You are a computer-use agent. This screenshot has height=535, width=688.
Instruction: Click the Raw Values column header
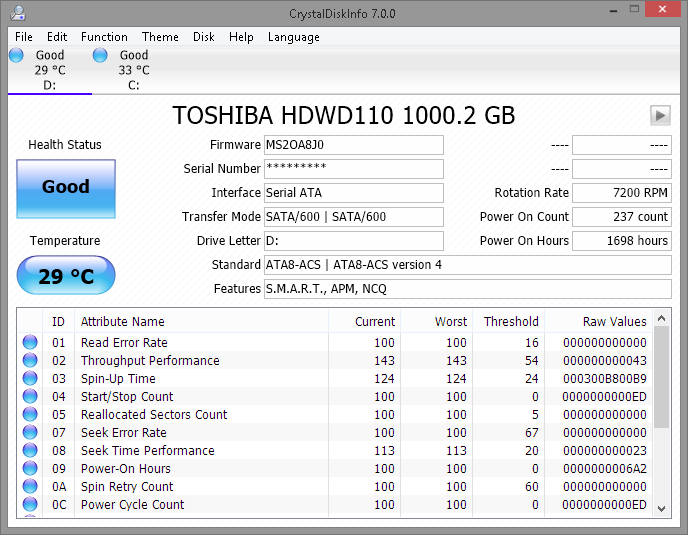[x=614, y=322]
